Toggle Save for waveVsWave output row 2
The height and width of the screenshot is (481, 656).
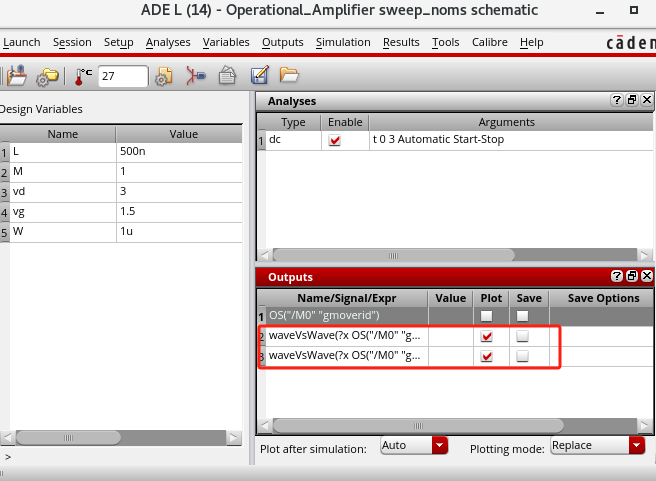[x=522, y=336]
